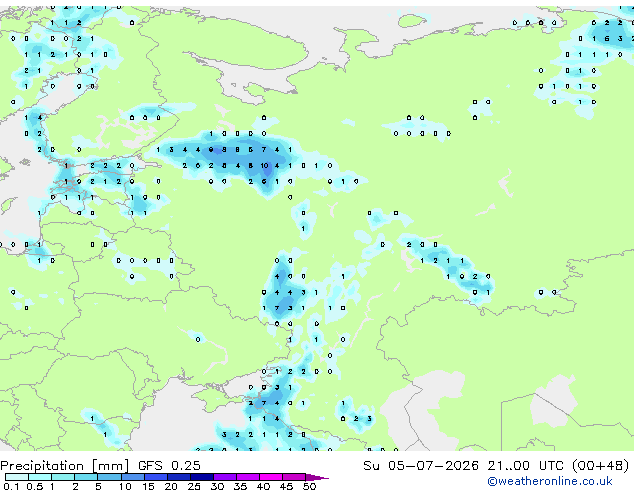This screenshot has height=490, width=634.
Task: Click the '25' legend scale label
Action: coord(194,486)
